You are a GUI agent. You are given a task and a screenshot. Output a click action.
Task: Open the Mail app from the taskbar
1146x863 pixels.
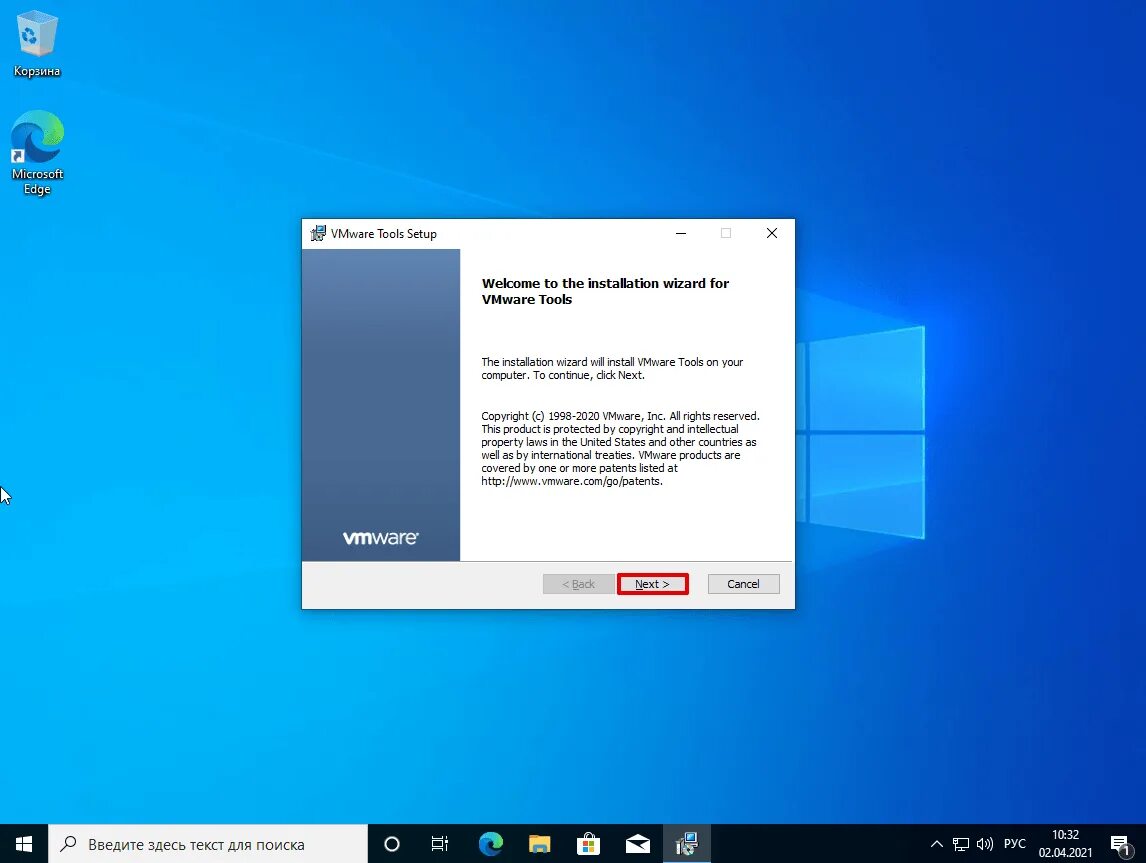(637, 844)
